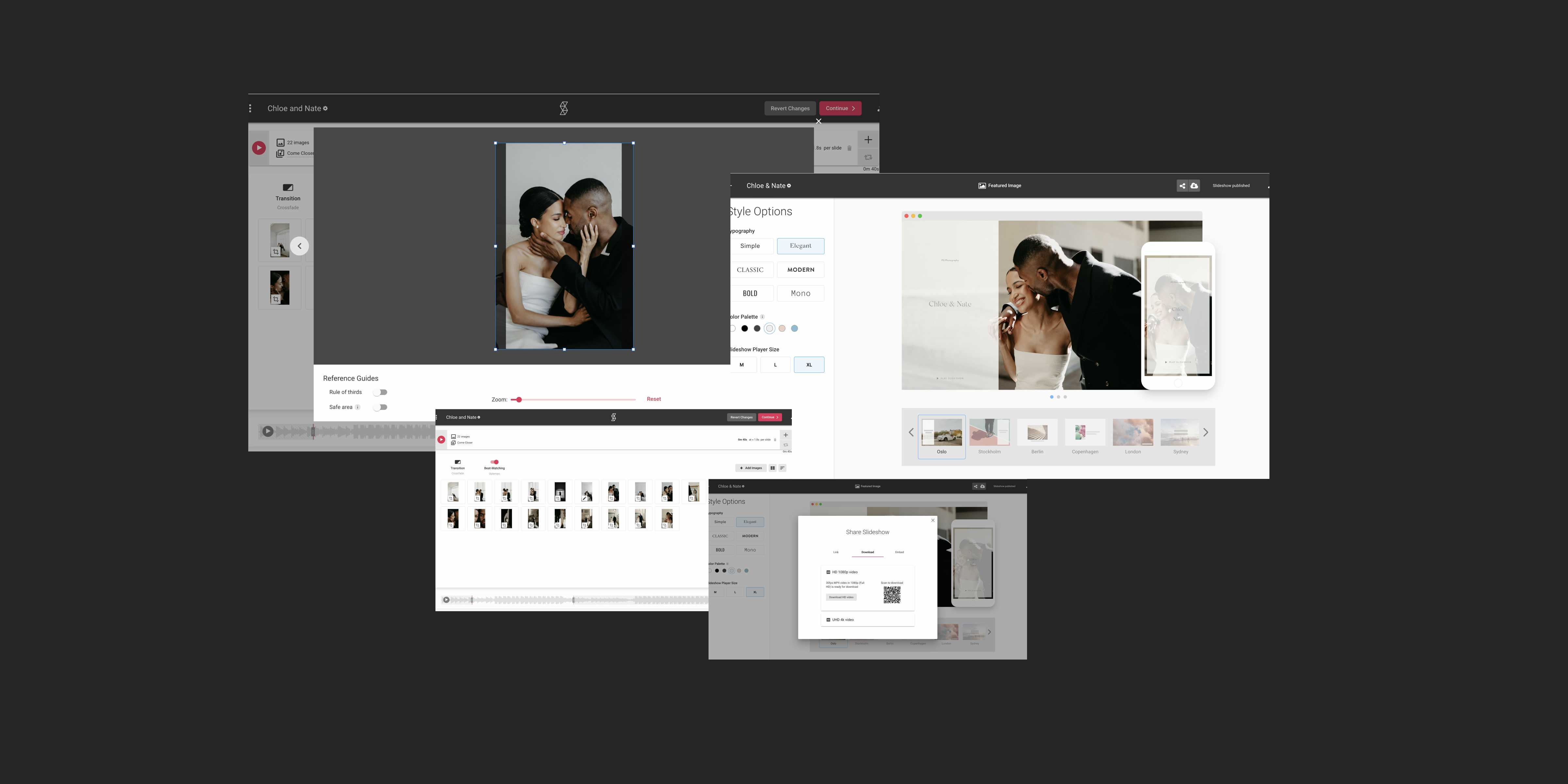
Task: Select the Modern typography style
Action: pyautogui.click(x=800, y=269)
